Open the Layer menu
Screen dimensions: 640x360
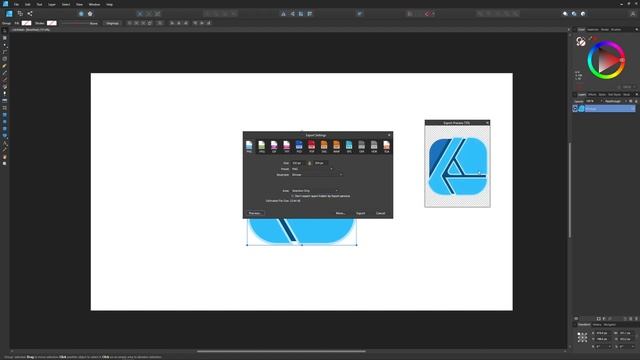coord(52,4)
